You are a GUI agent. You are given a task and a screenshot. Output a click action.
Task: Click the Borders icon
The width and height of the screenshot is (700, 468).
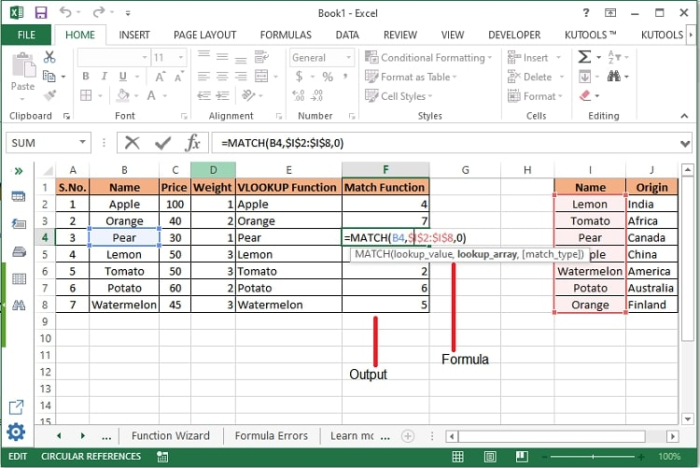click(x=86, y=95)
